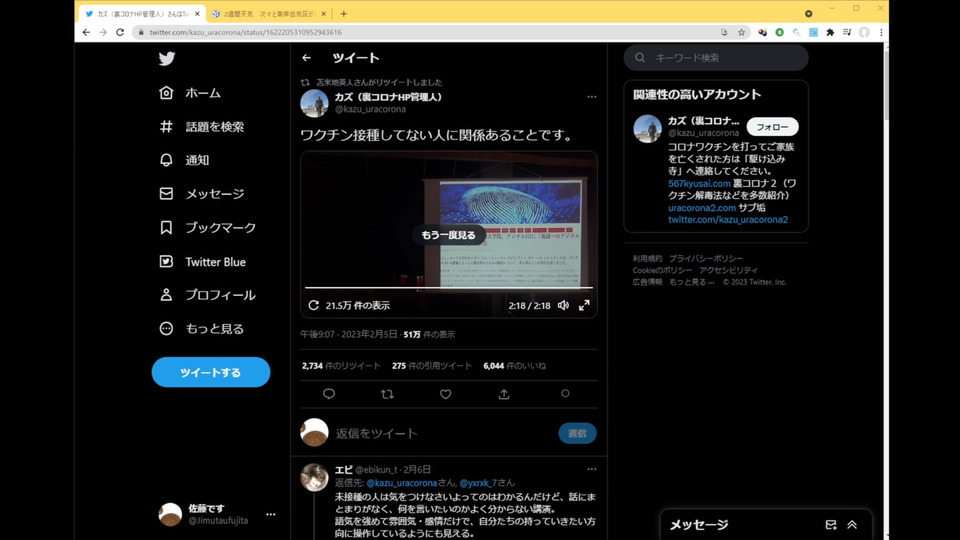The height and width of the screenshot is (540, 960).
Task: Open ホーム in the sidebar
Action: coord(190,93)
